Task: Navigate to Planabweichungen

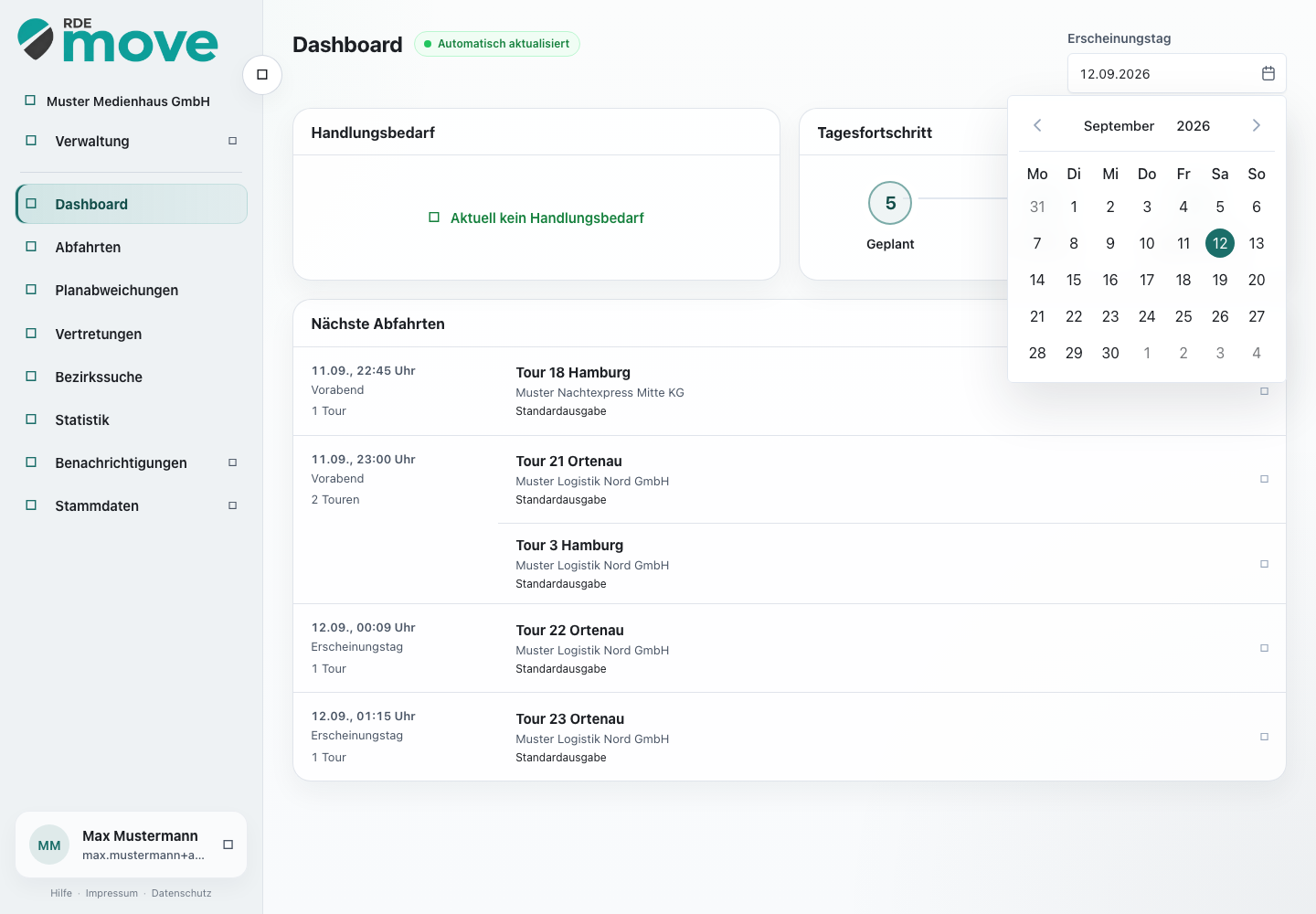Action: point(132,290)
